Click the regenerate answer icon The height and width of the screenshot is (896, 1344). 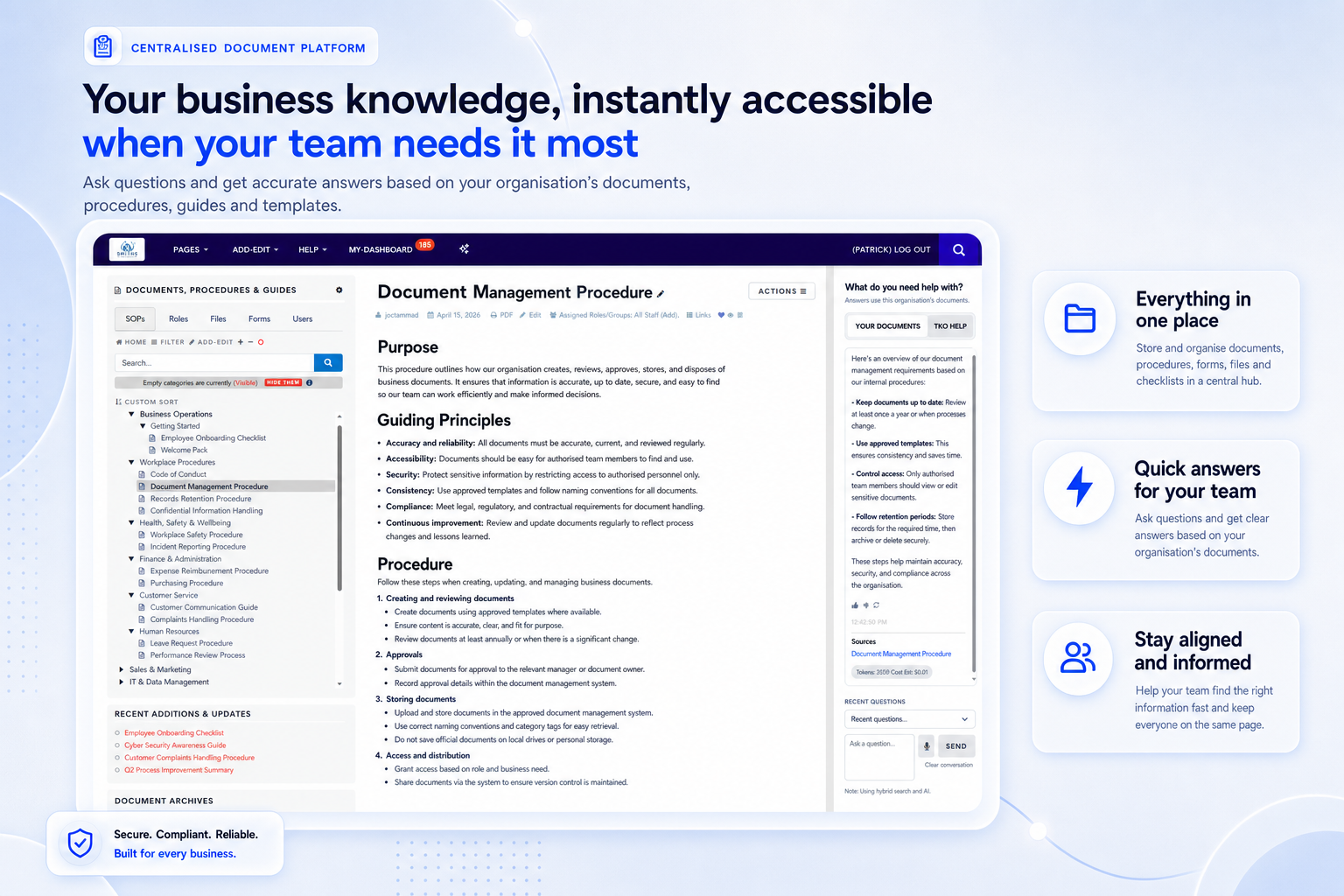(876, 605)
